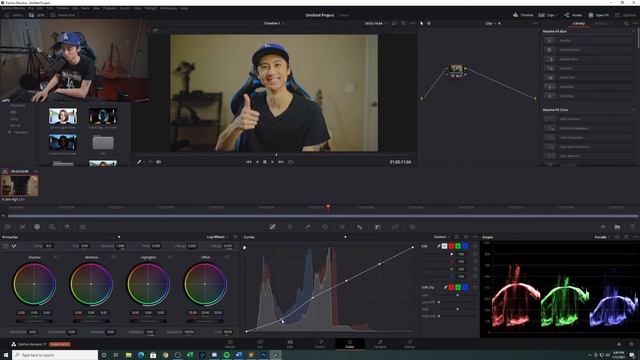Click center of the Shadow color wheel
The width and height of the screenshot is (640, 360).
pos(34,284)
